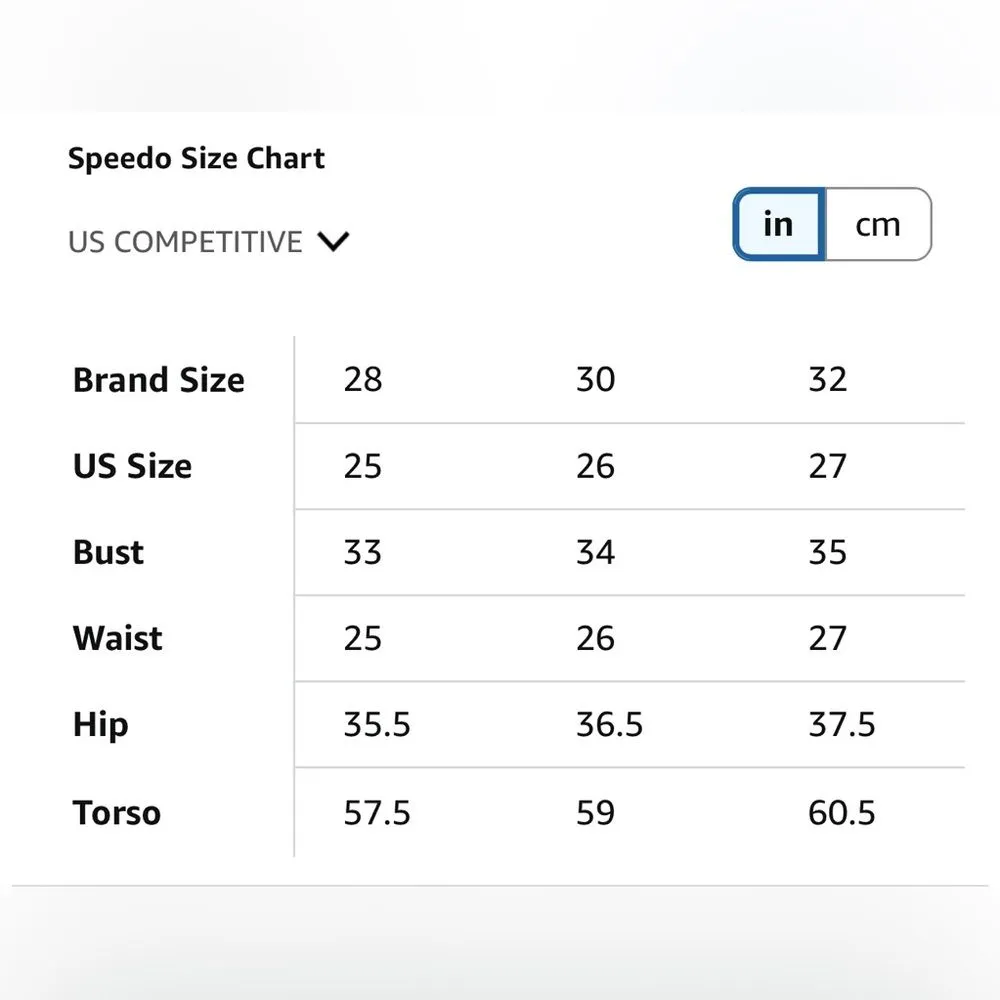Click the US Size row label
This screenshot has width=1000, height=1000.
(132, 466)
